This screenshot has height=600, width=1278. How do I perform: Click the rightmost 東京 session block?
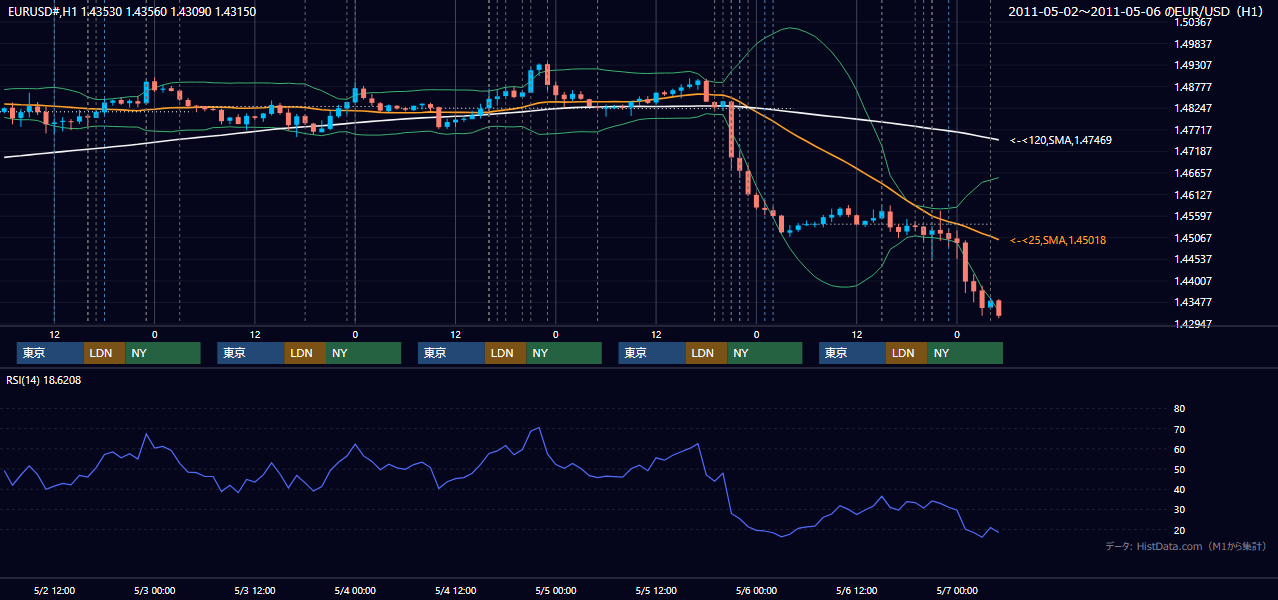pyautogui.click(x=852, y=353)
